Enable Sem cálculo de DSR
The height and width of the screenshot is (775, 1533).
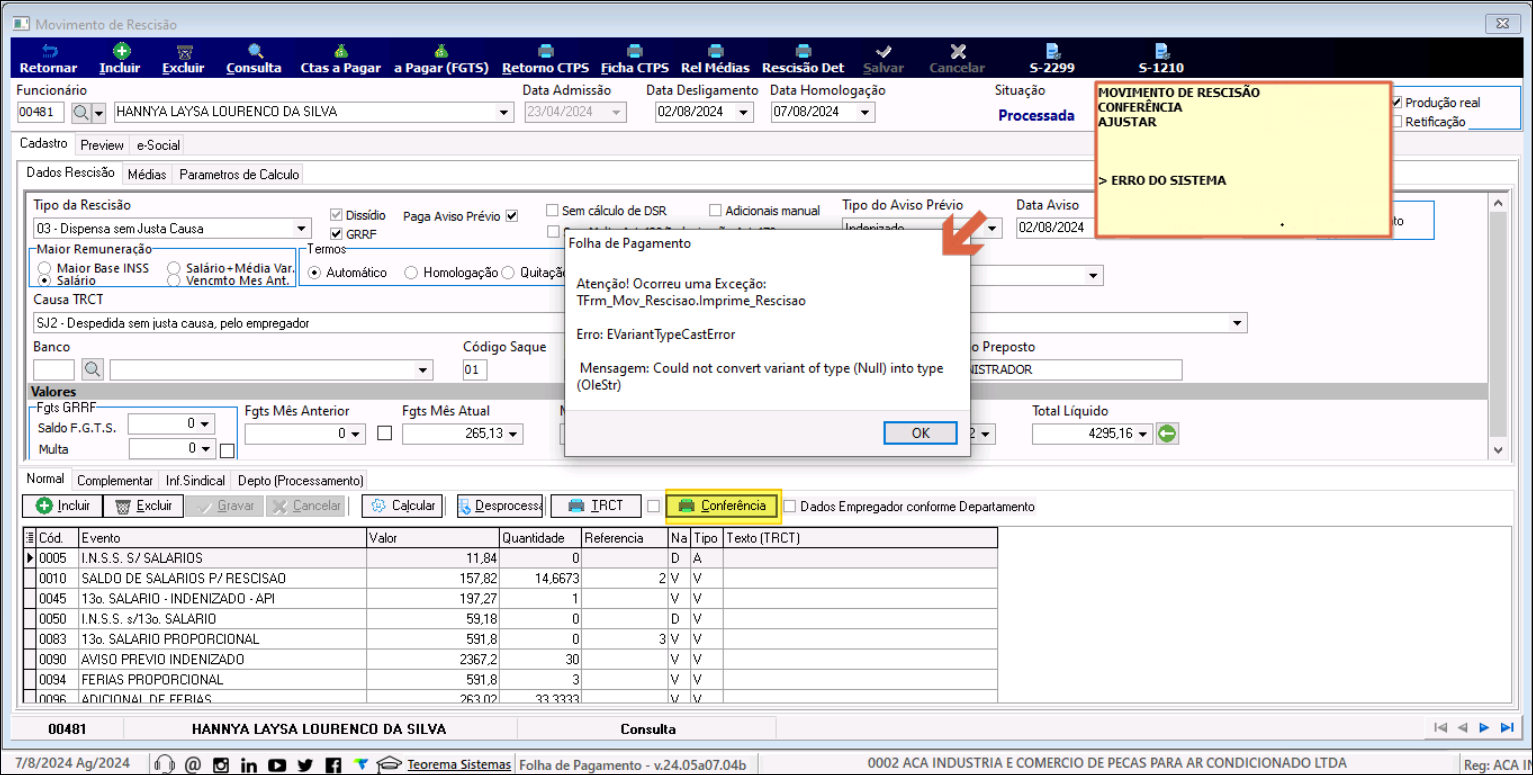click(x=552, y=210)
